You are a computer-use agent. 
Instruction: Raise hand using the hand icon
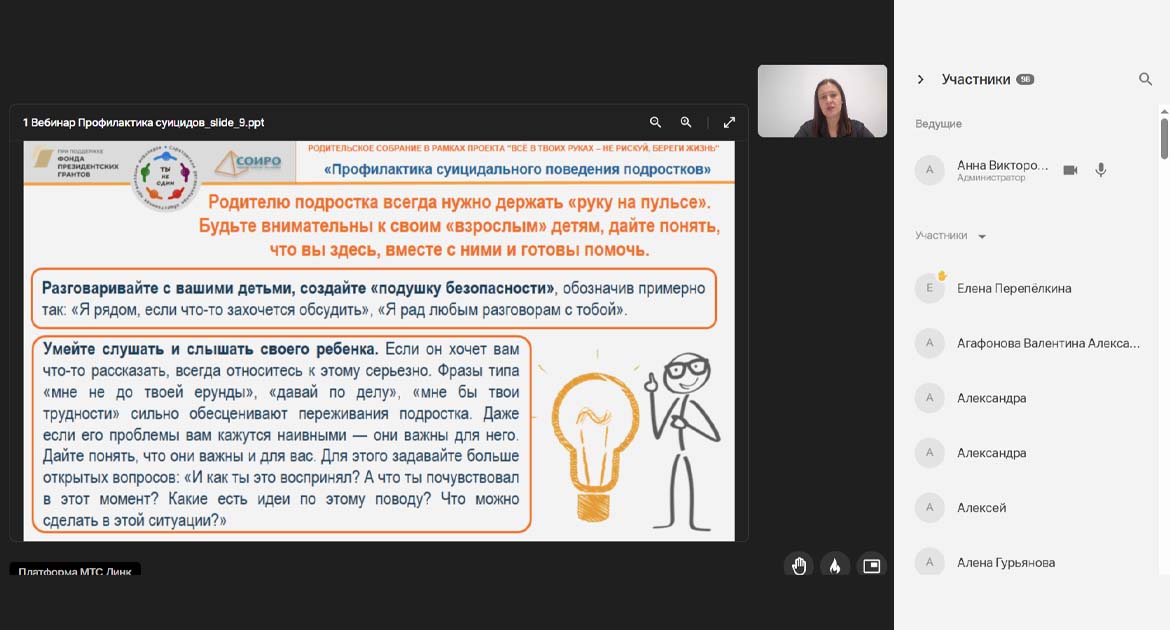point(799,566)
